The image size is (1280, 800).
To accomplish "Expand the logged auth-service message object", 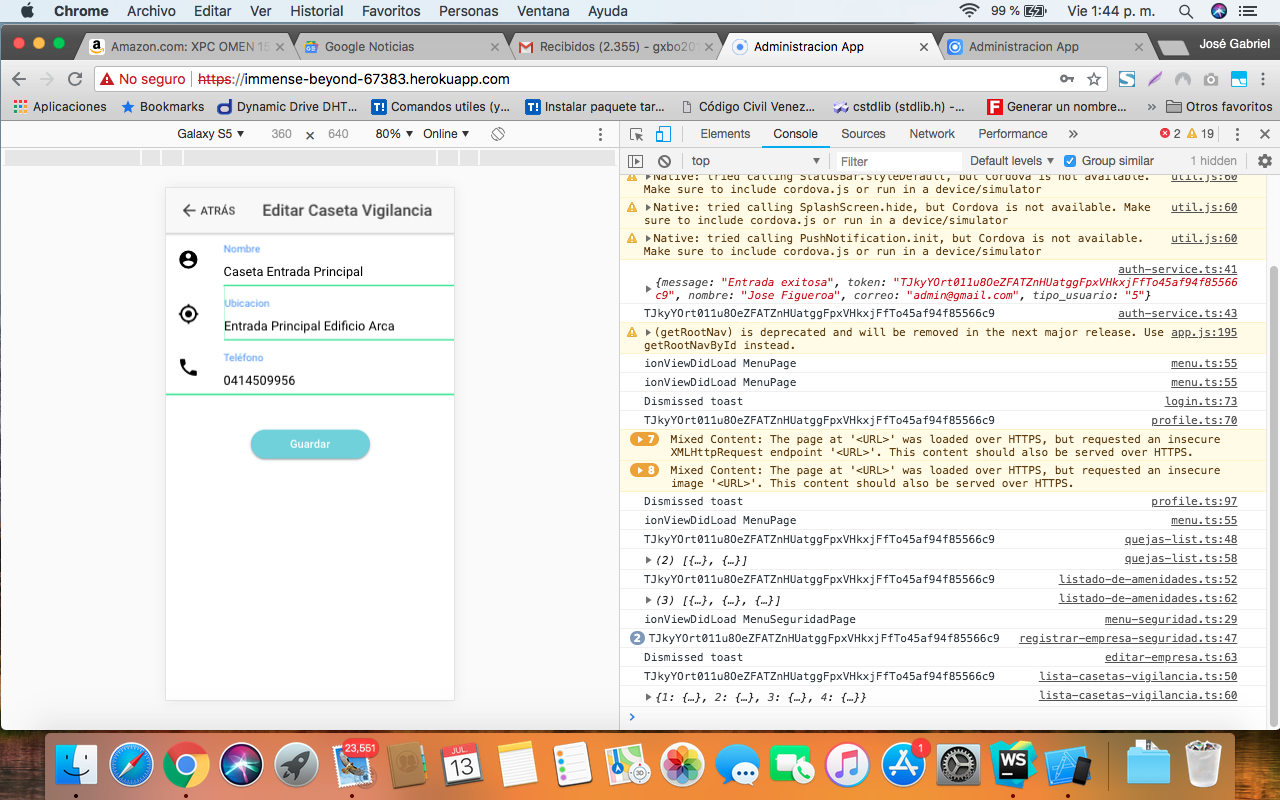I will [x=648, y=289].
